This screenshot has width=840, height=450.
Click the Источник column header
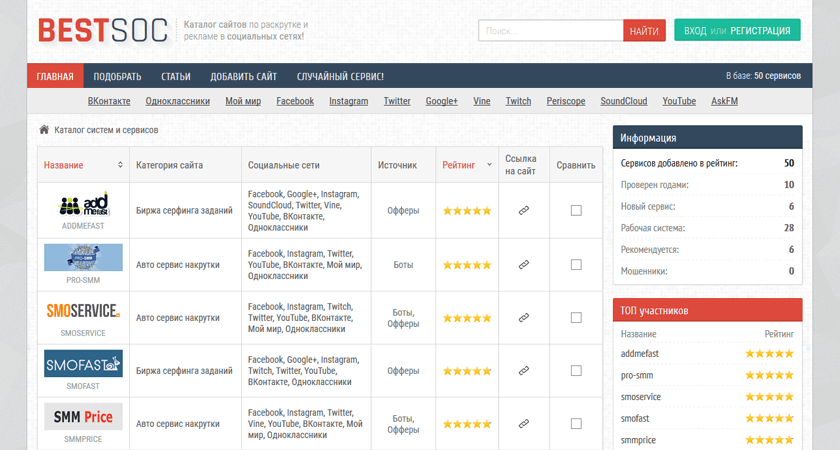click(x=397, y=165)
